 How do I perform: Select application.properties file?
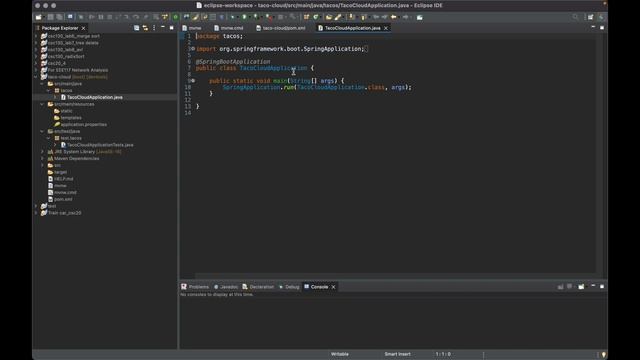pos(83,124)
